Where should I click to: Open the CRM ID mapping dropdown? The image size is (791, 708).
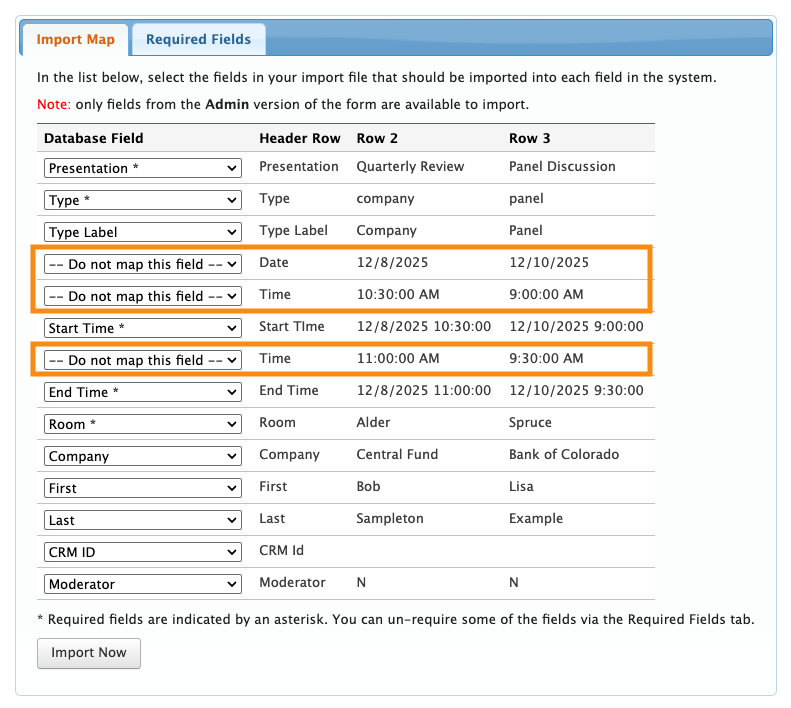point(142,552)
